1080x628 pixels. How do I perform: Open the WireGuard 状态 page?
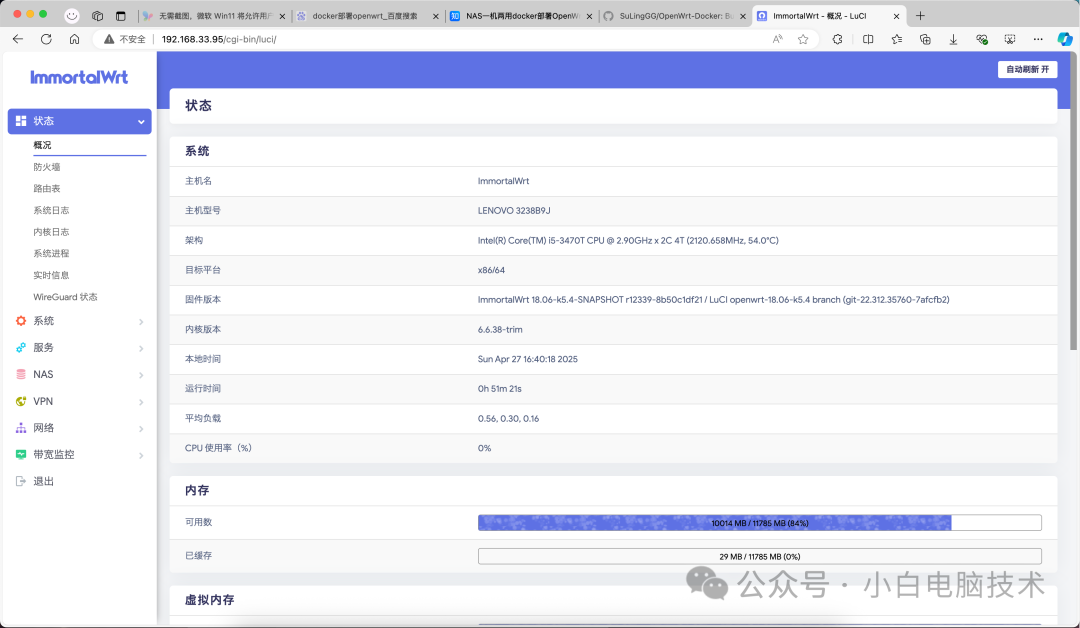click(65, 297)
